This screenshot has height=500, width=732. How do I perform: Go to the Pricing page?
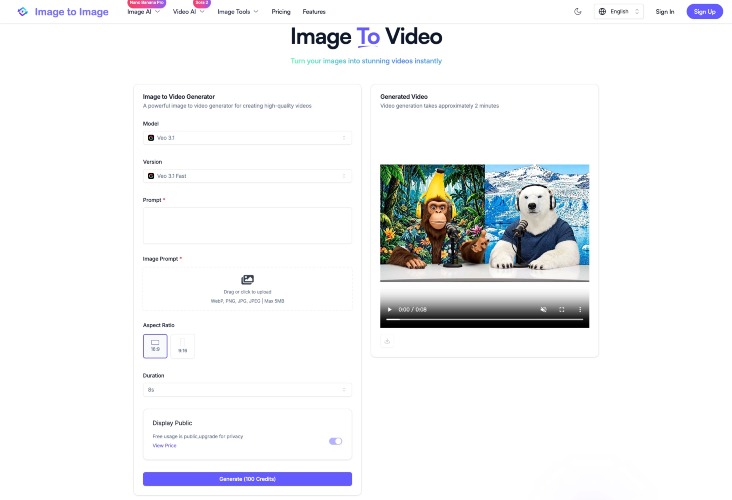point(281,12)
